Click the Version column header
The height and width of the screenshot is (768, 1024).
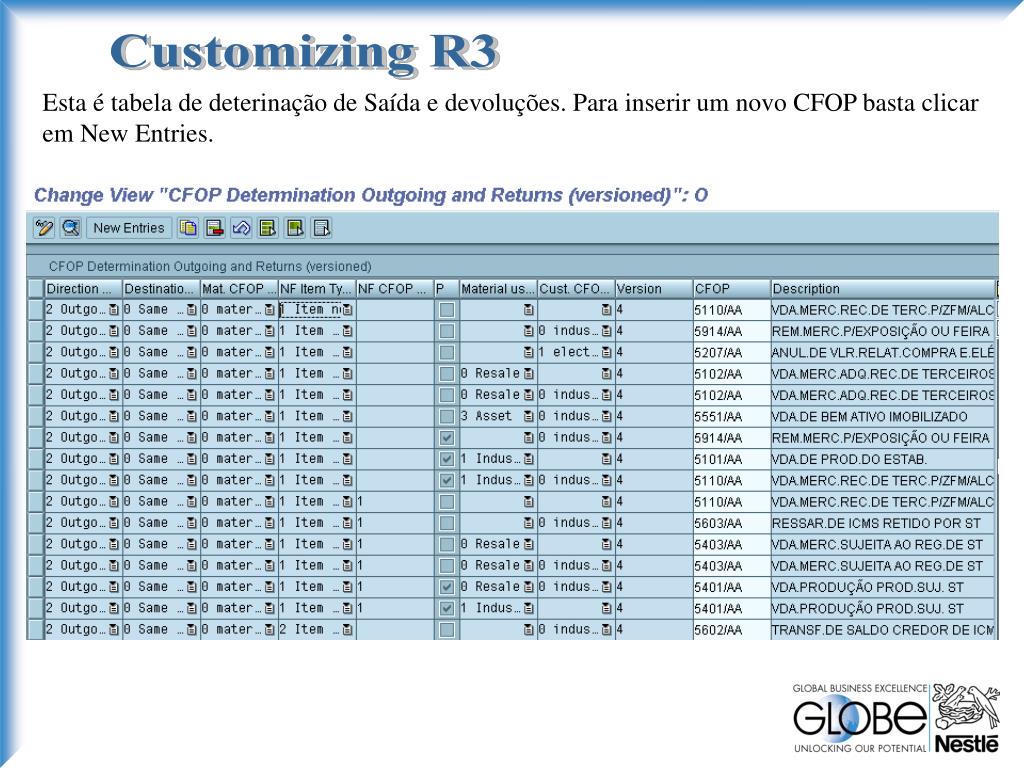[x=654, y=289]
